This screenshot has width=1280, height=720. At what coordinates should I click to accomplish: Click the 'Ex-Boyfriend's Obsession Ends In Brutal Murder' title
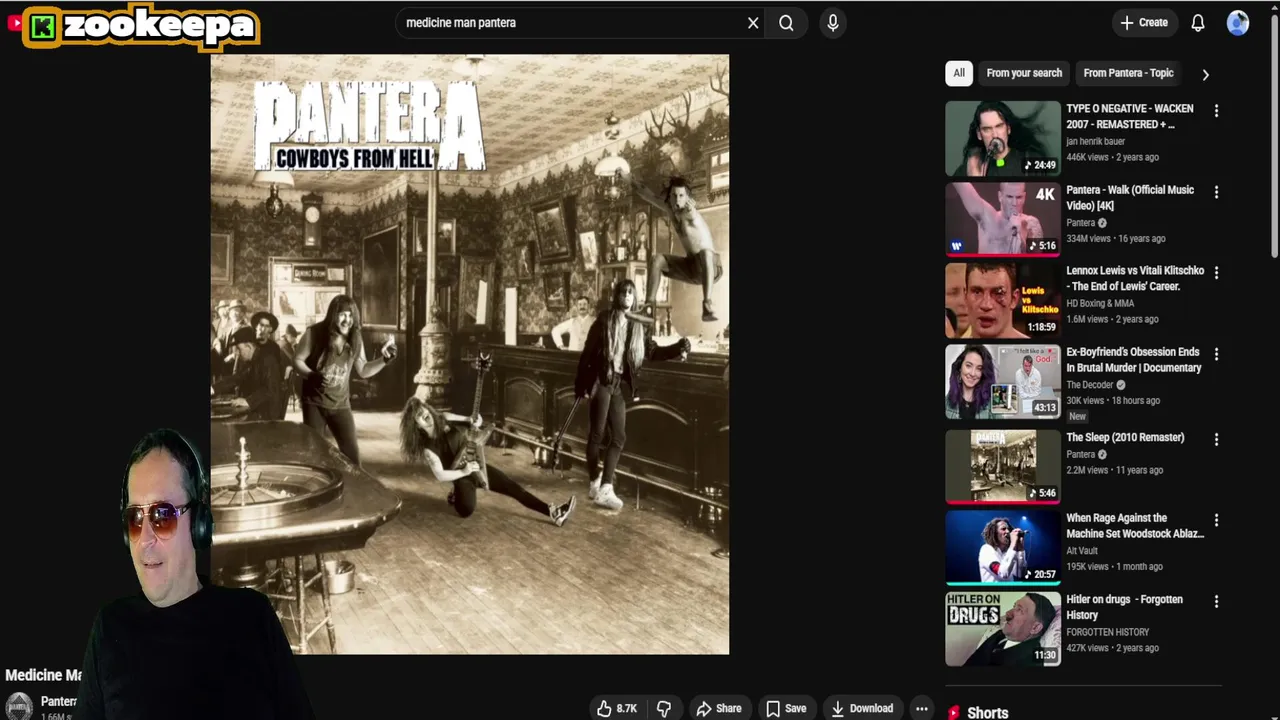tap(1134, 360)
